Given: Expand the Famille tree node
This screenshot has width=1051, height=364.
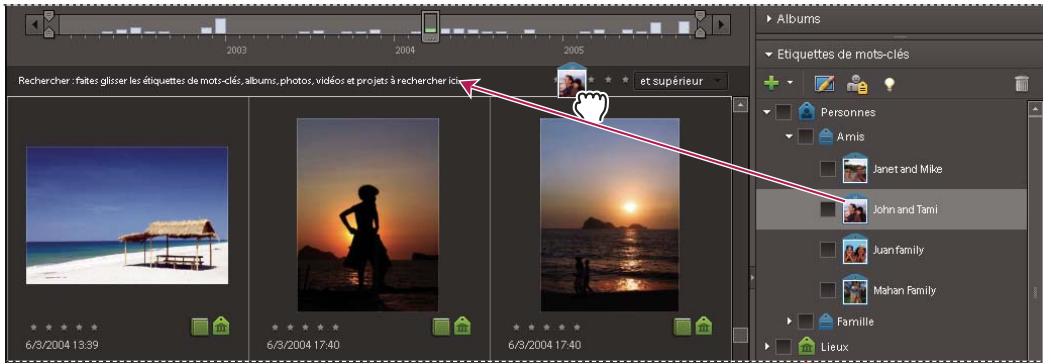Looking at the screenshot, I should click(790, 322).
